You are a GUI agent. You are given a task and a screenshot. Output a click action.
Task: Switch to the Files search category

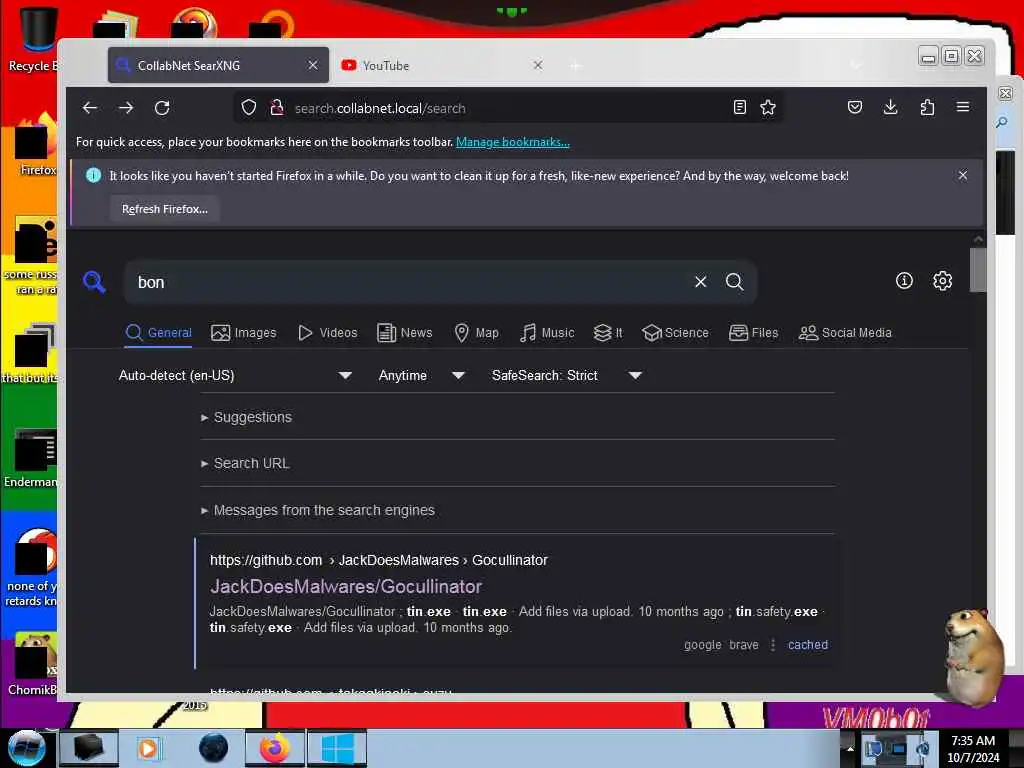point(754,333)
